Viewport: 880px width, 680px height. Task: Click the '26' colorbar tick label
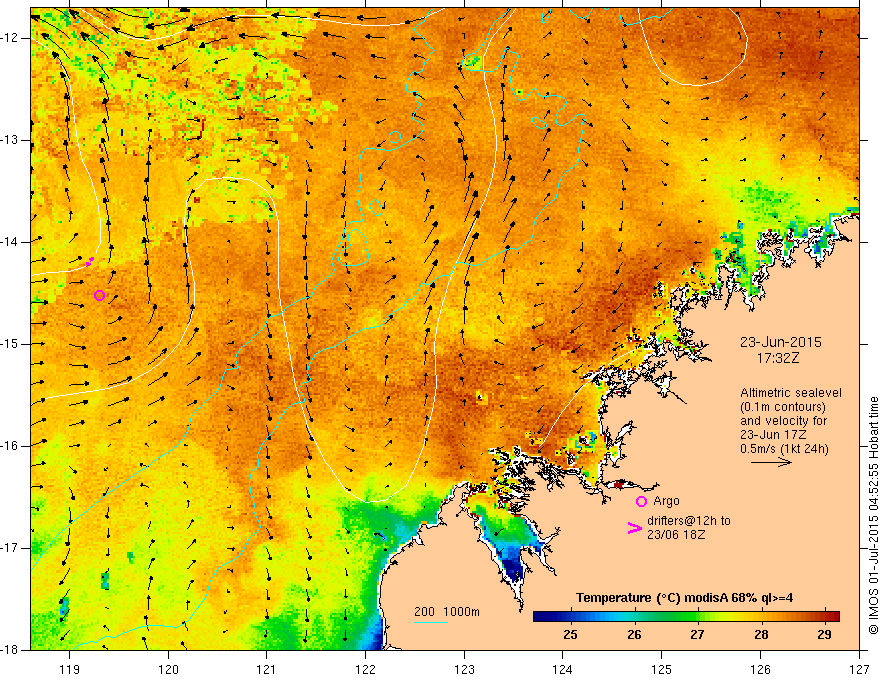[634, 635]
